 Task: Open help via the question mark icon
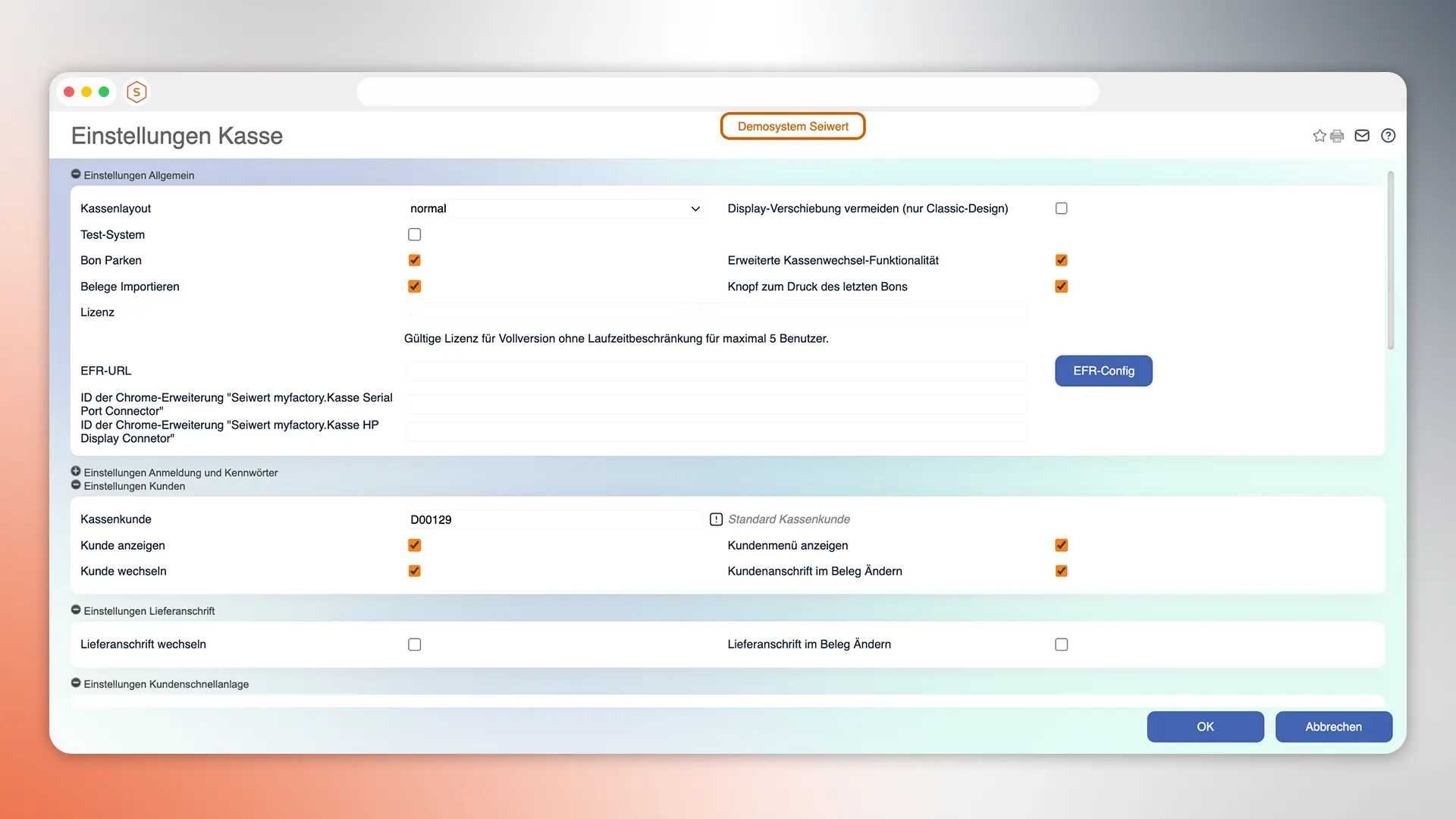(x=1389, y=135)
